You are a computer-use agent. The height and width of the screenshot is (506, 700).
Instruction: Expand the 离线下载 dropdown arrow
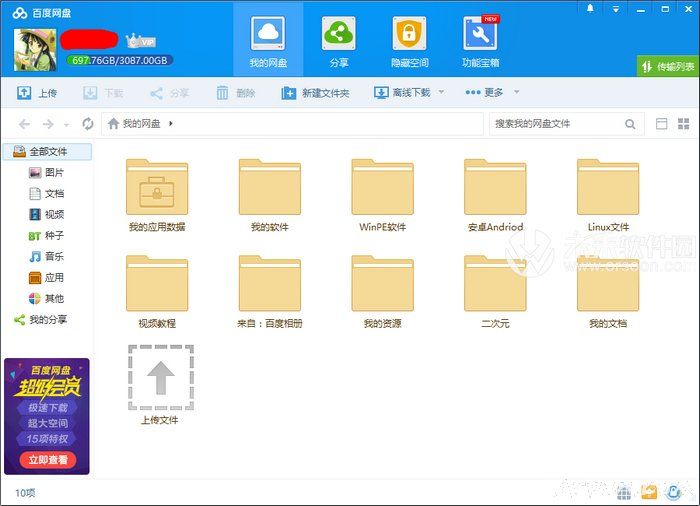pos(441,92)
